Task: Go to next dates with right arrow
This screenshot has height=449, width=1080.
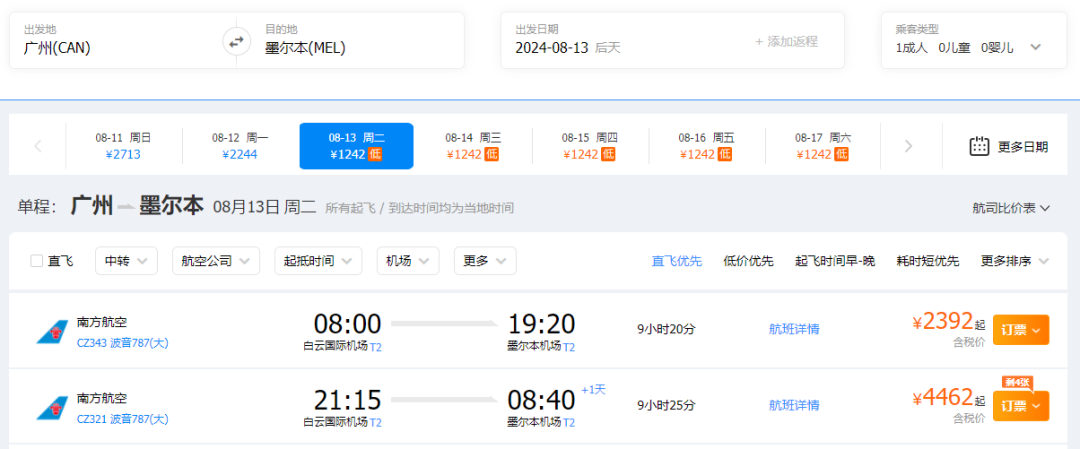Action: [x=908, y=146]
